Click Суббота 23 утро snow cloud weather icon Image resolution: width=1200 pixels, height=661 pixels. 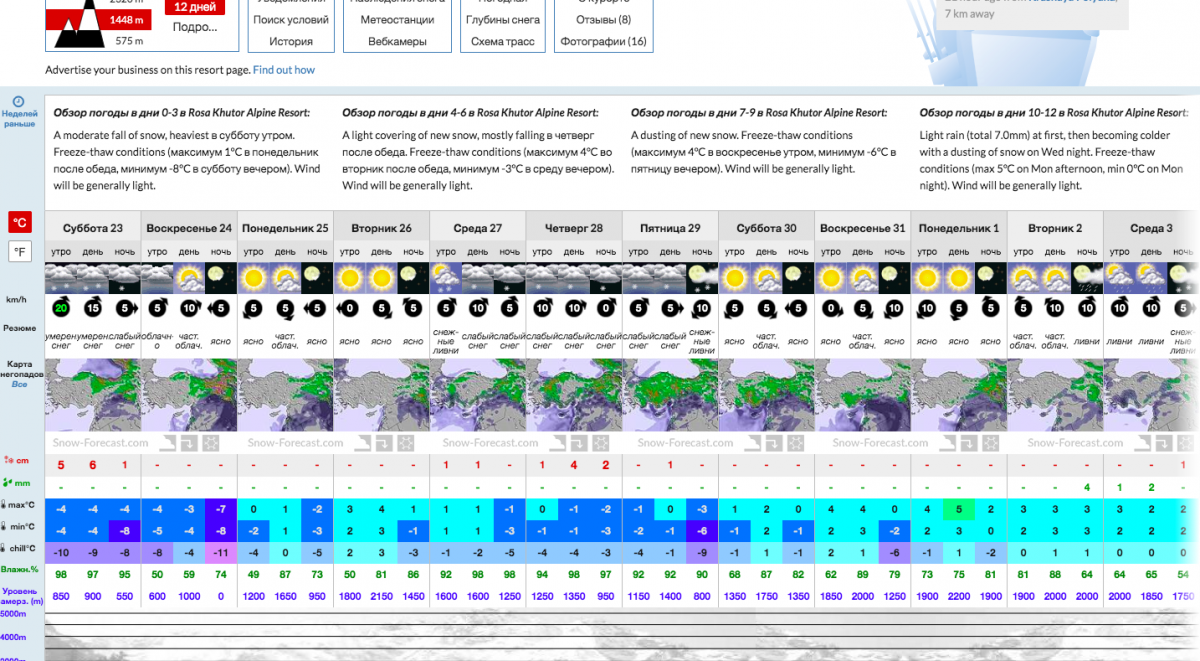click(x=61, y=276)
